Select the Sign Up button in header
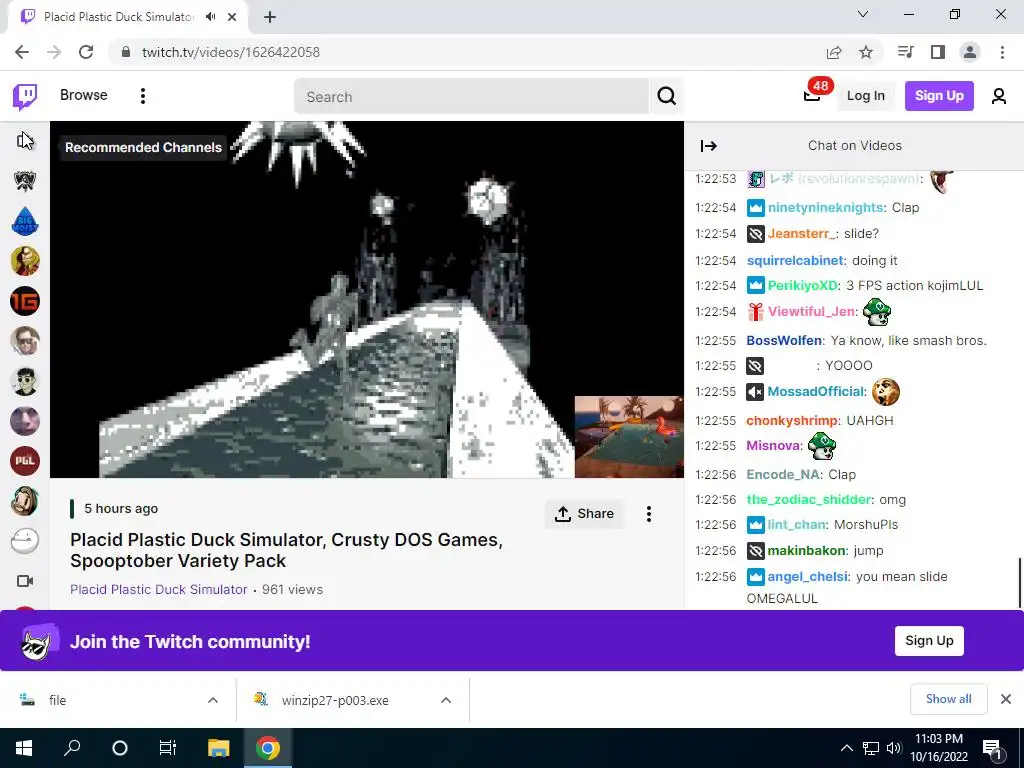 pos(939,95)
